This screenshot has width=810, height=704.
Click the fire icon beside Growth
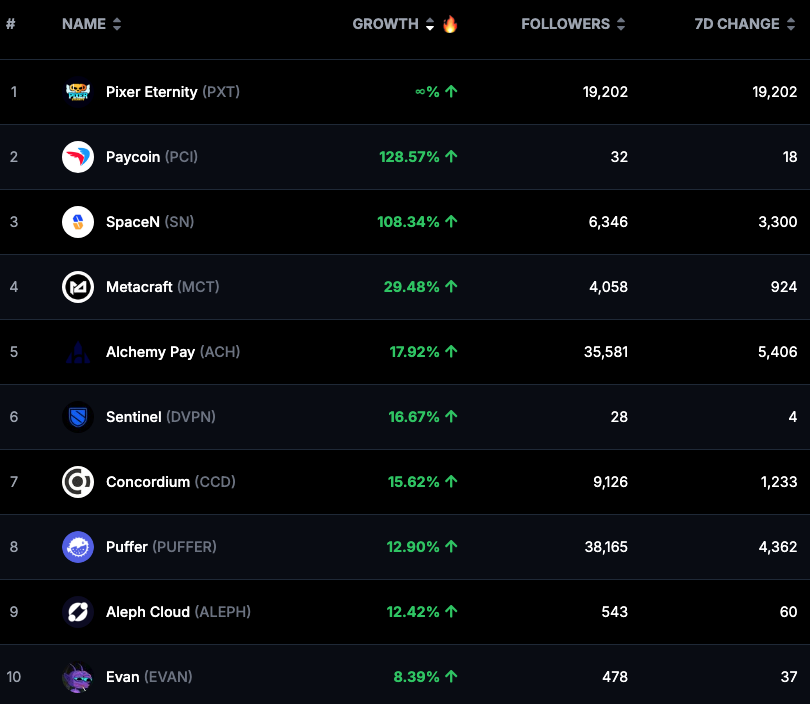(450, 24)
